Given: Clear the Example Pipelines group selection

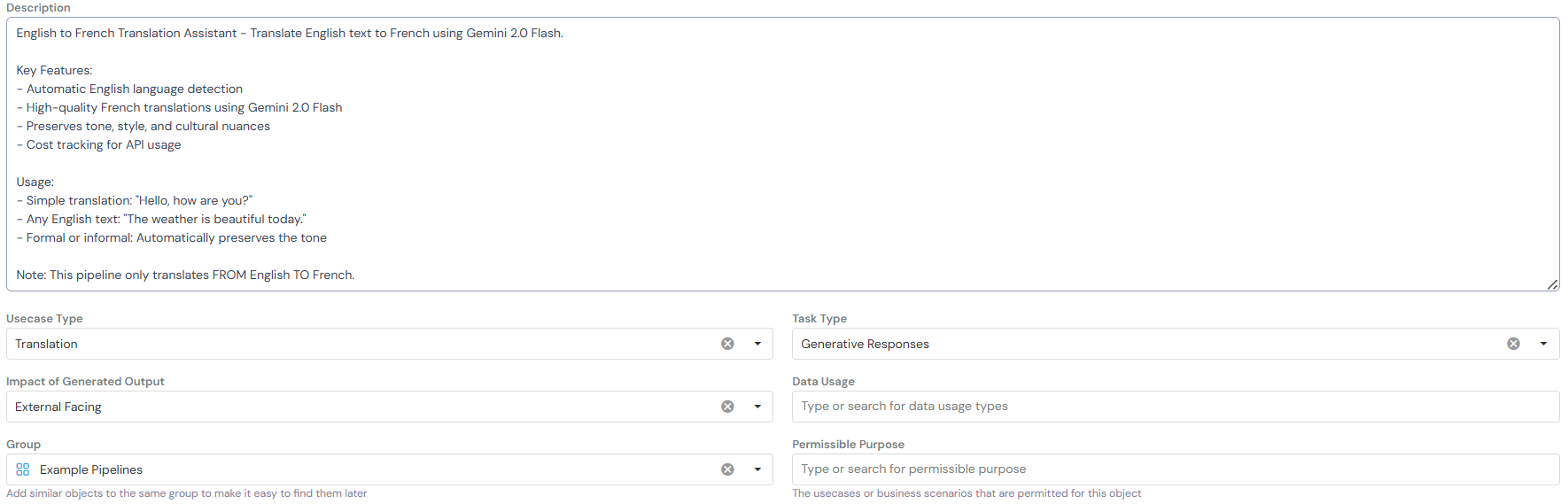Looking at the screenshot, I should pyautogui.click(x=727, y=469).
